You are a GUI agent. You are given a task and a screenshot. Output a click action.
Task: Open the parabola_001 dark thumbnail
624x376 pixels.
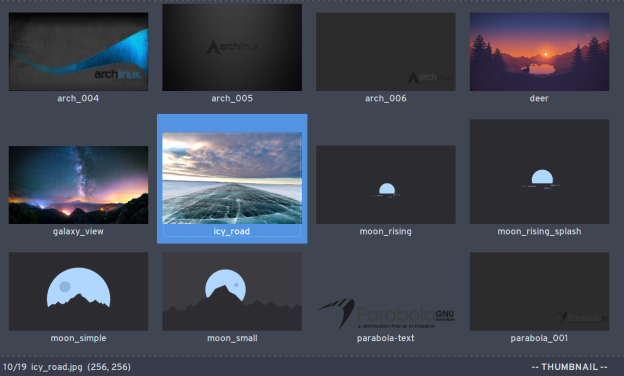[539, 291]
